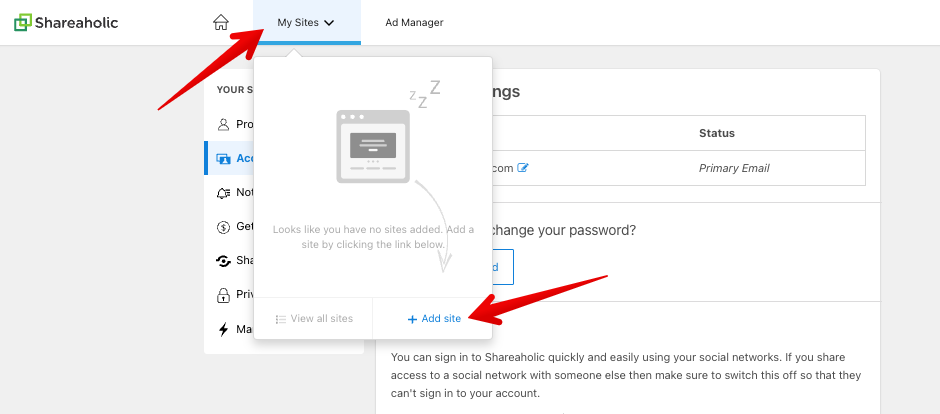Click the change password button
940x414 pixels.
click(502, 267)
